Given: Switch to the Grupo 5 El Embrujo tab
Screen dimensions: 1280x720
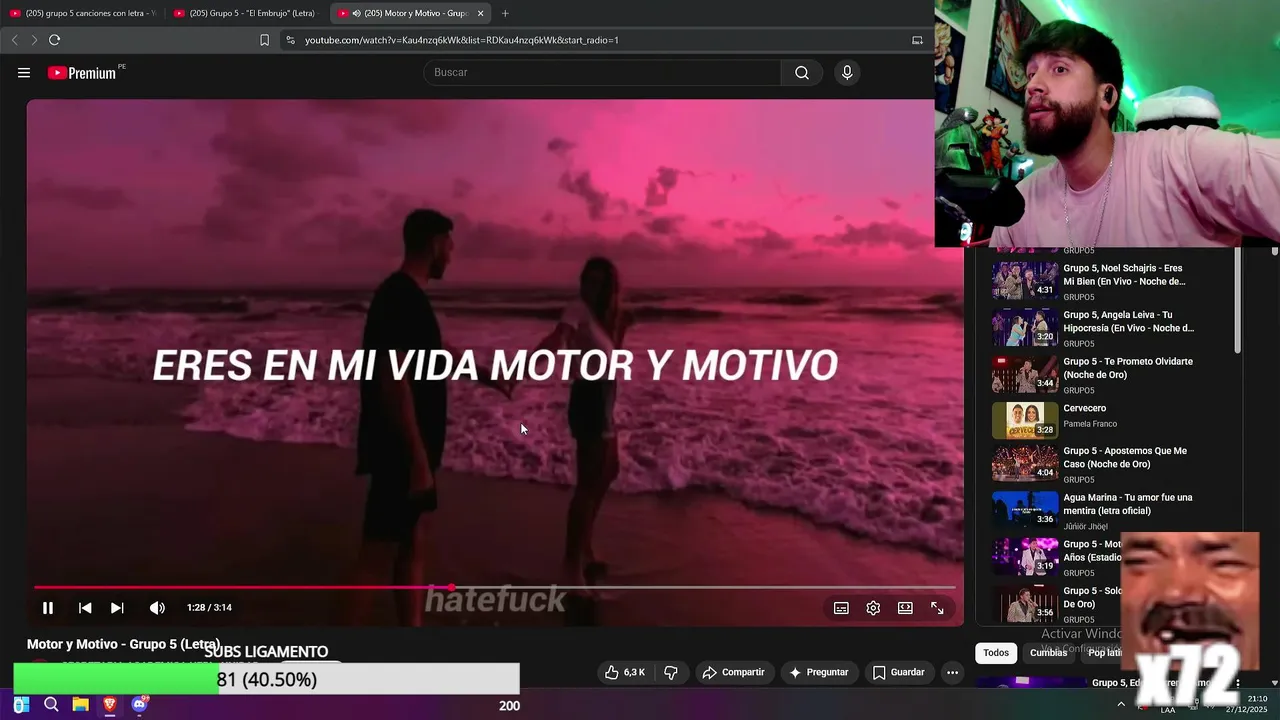Looking at the screenshot, I should 247,13.
